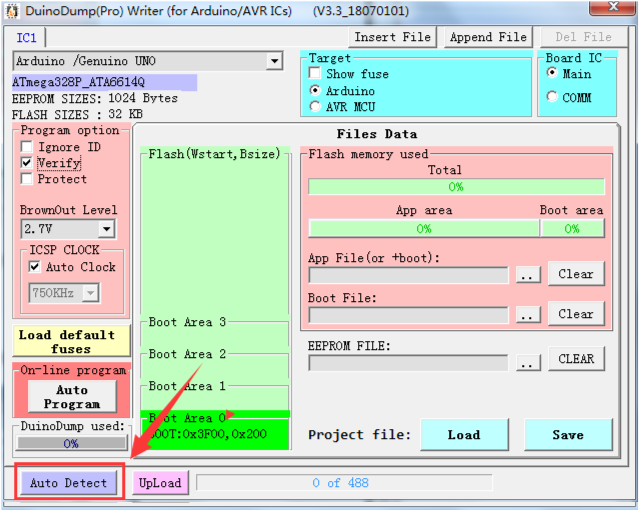The height and width of the screenshot is (510, 641).
Task: Enable the Protect checkbox
Action: pyautogui.click(x=27, y=179)
